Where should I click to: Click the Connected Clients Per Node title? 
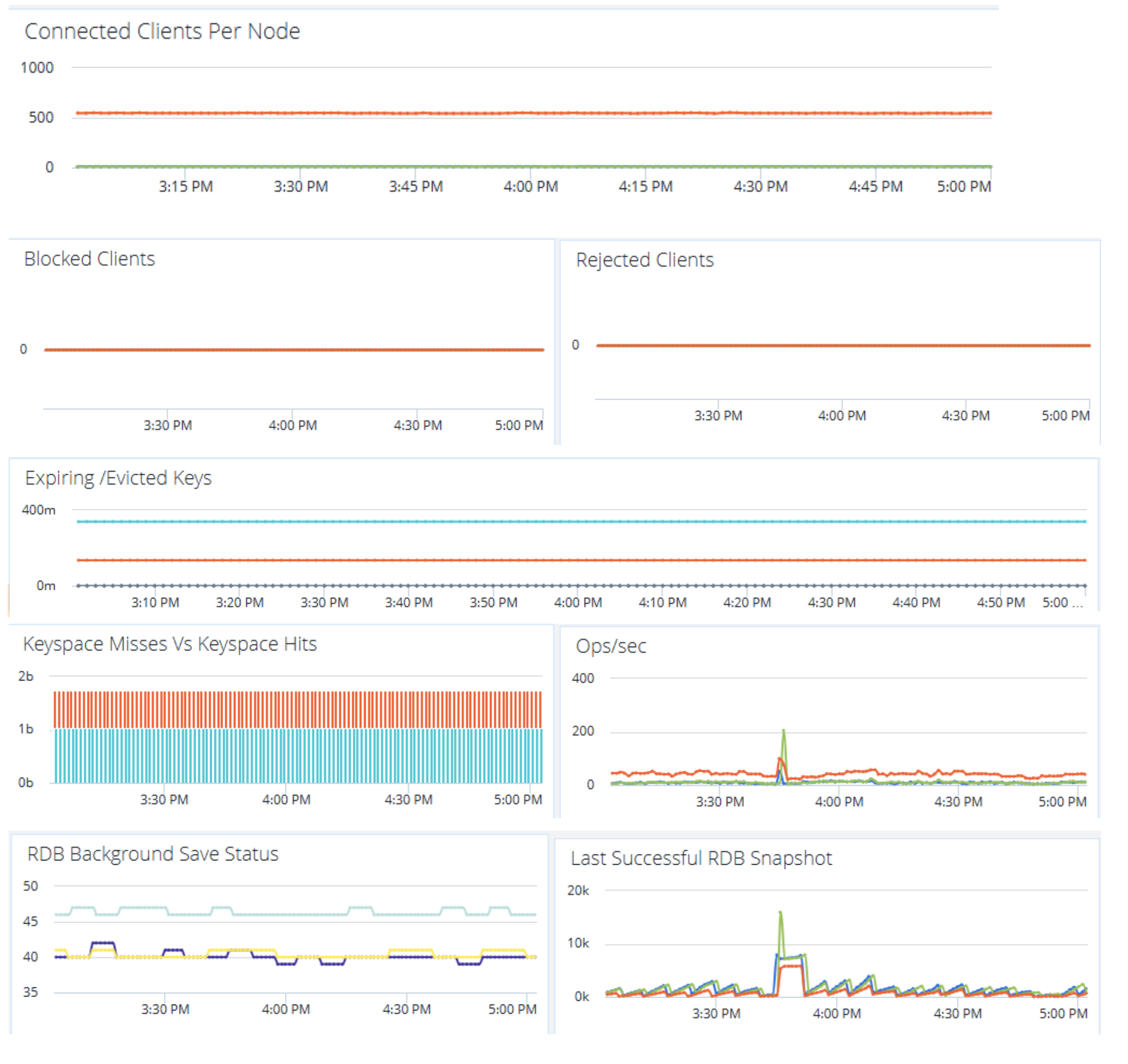click(x=162, y=31)
